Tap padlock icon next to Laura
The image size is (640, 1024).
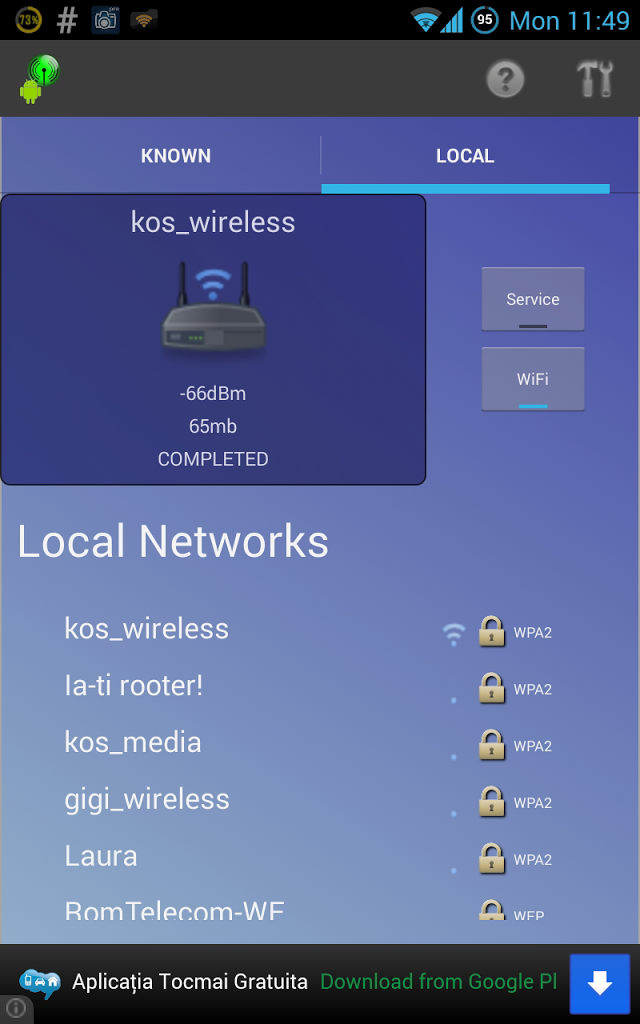pyautogui.click(x=492, y=858)
